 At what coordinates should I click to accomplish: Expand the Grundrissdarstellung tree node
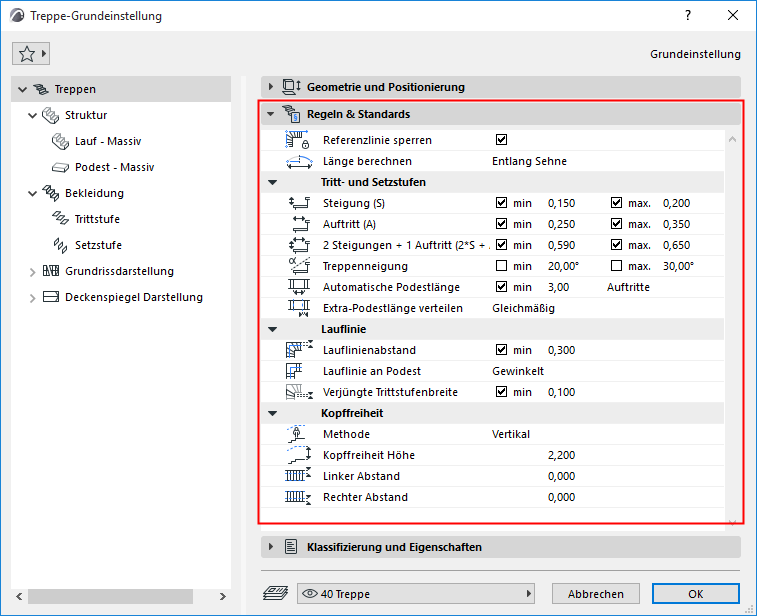coord(32,272)
